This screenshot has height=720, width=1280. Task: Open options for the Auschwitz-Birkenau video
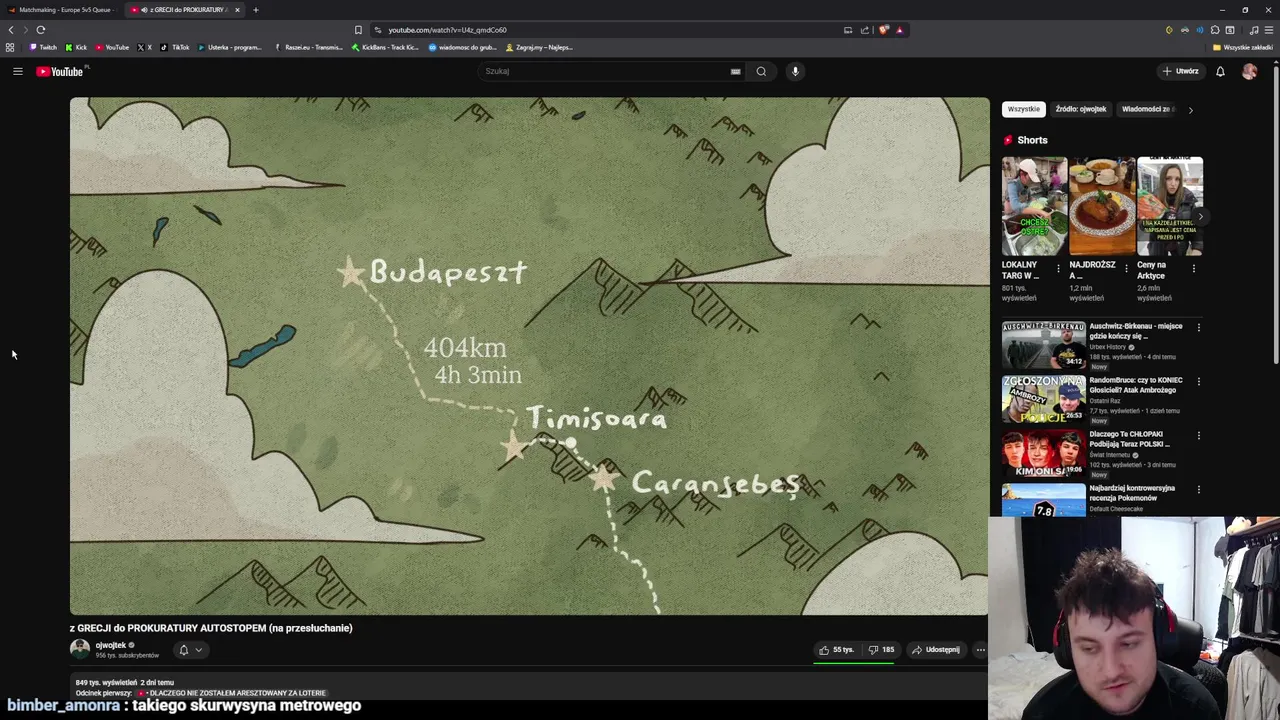(x=1198, y=327)
